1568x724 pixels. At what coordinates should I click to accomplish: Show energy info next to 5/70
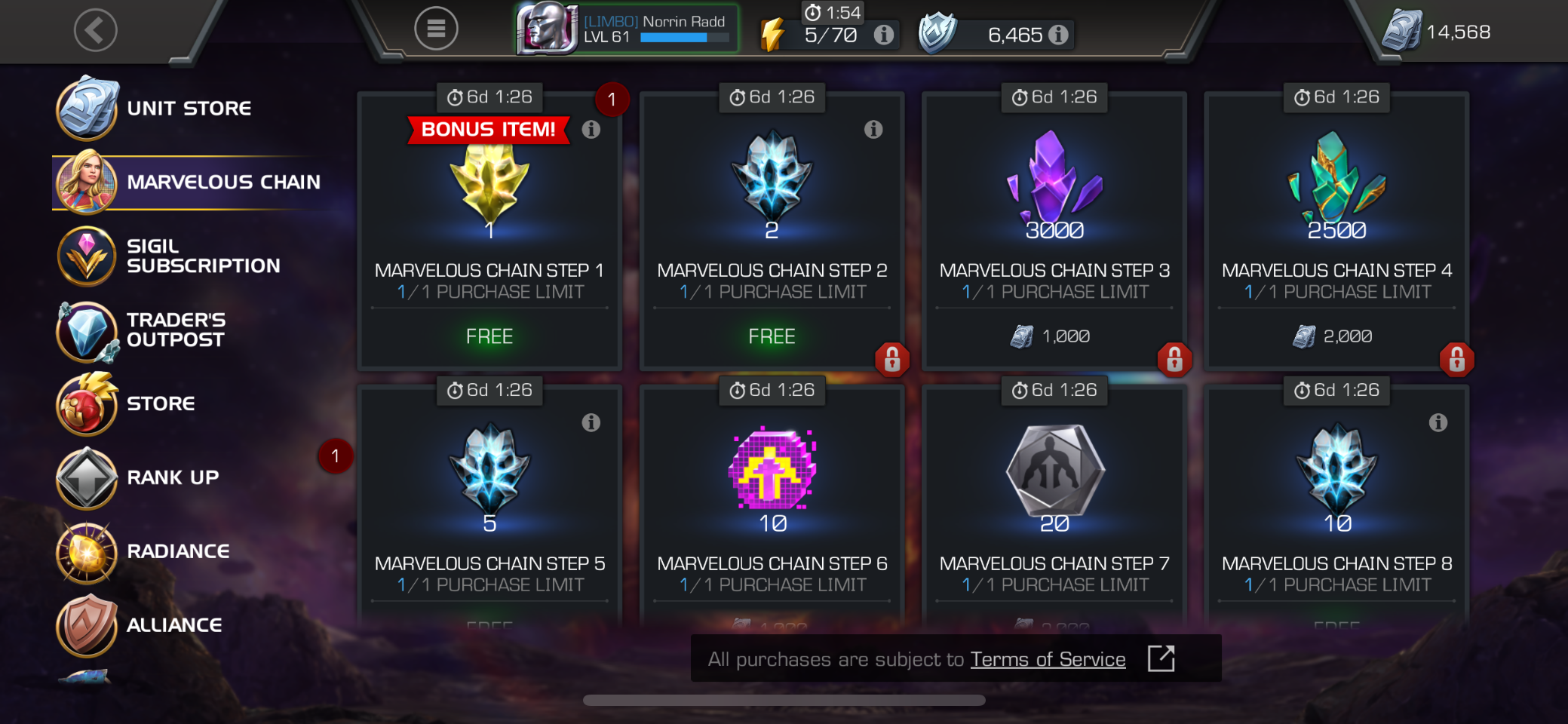[884, 35]
